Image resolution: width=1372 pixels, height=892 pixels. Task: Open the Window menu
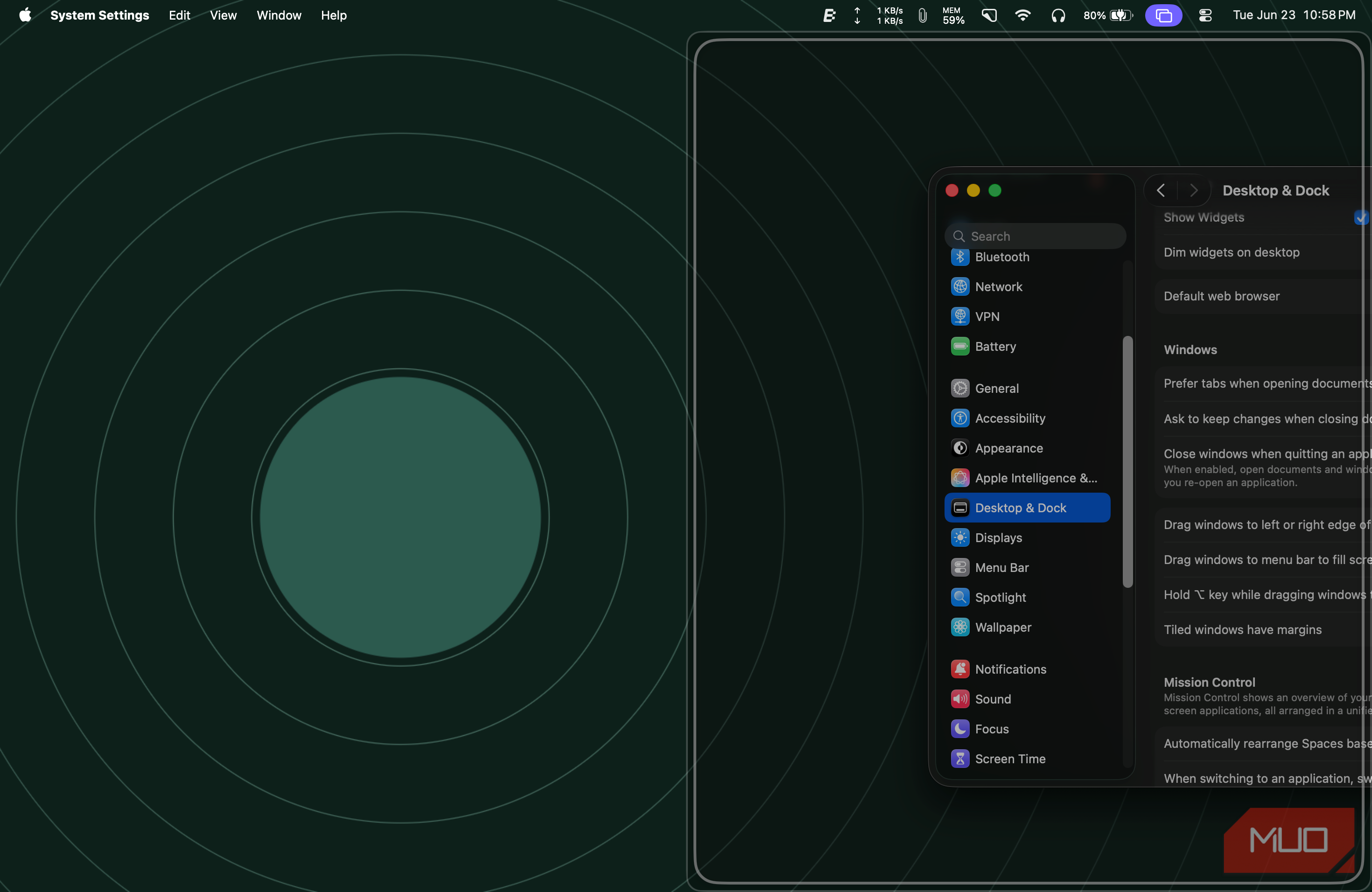pos(279,15)
